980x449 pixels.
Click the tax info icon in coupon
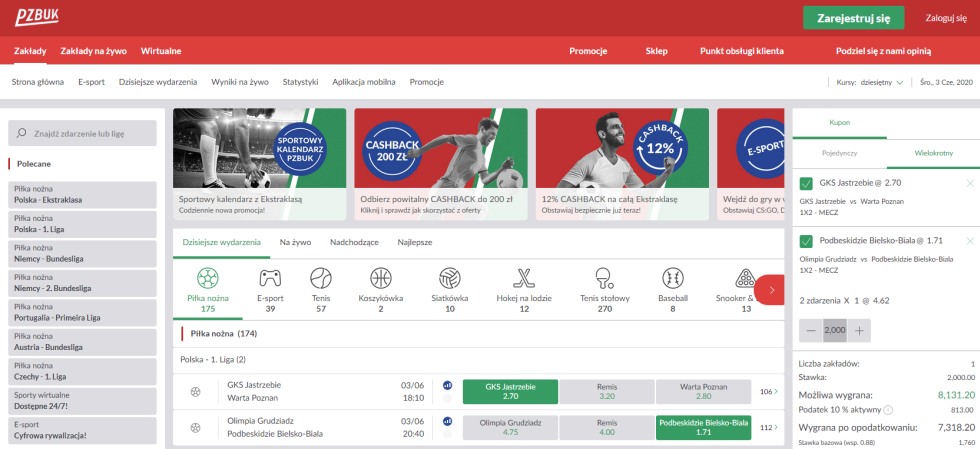(x=888, y=410)
